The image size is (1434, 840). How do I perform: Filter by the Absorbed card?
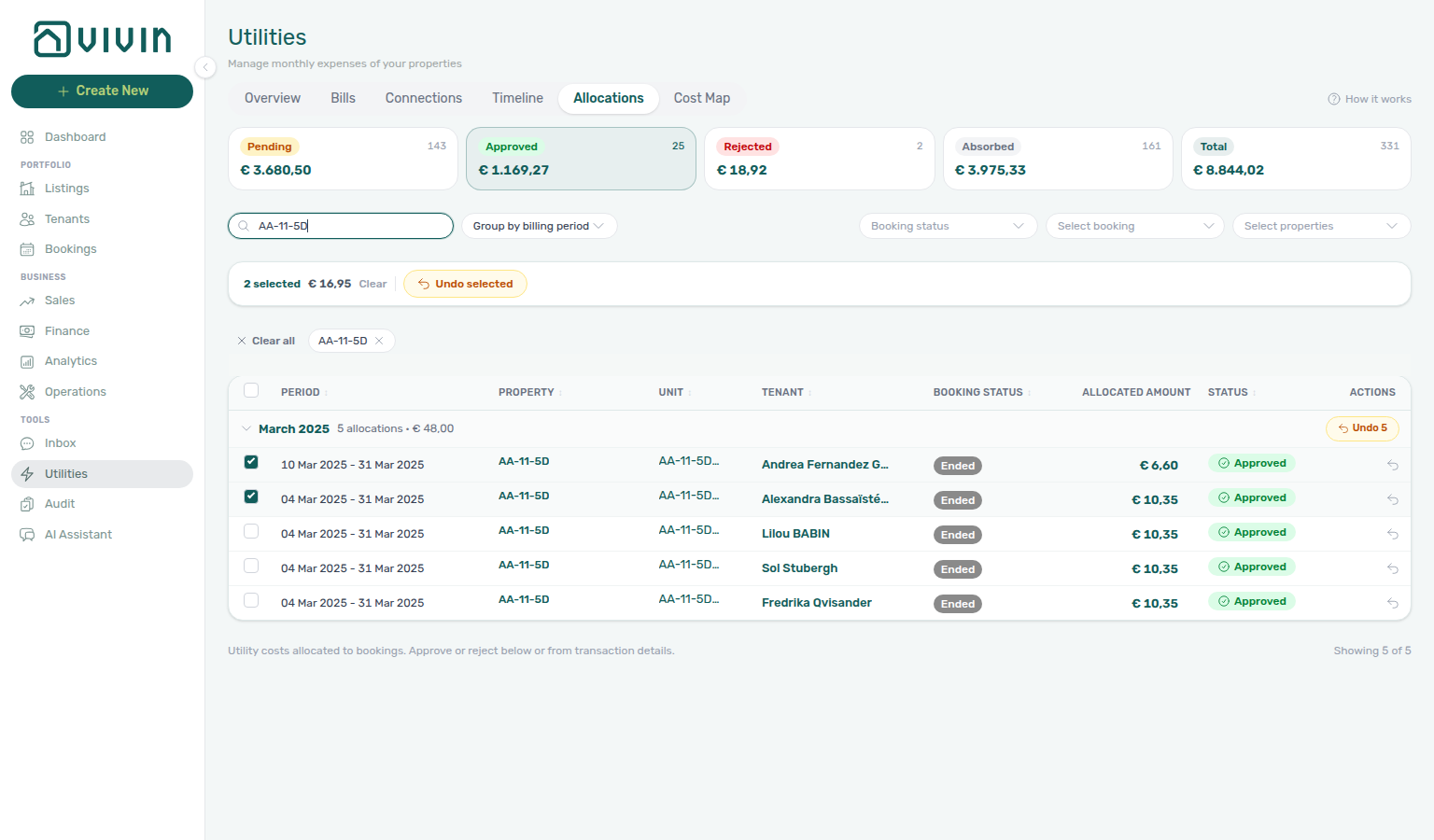pos(1058,159)
